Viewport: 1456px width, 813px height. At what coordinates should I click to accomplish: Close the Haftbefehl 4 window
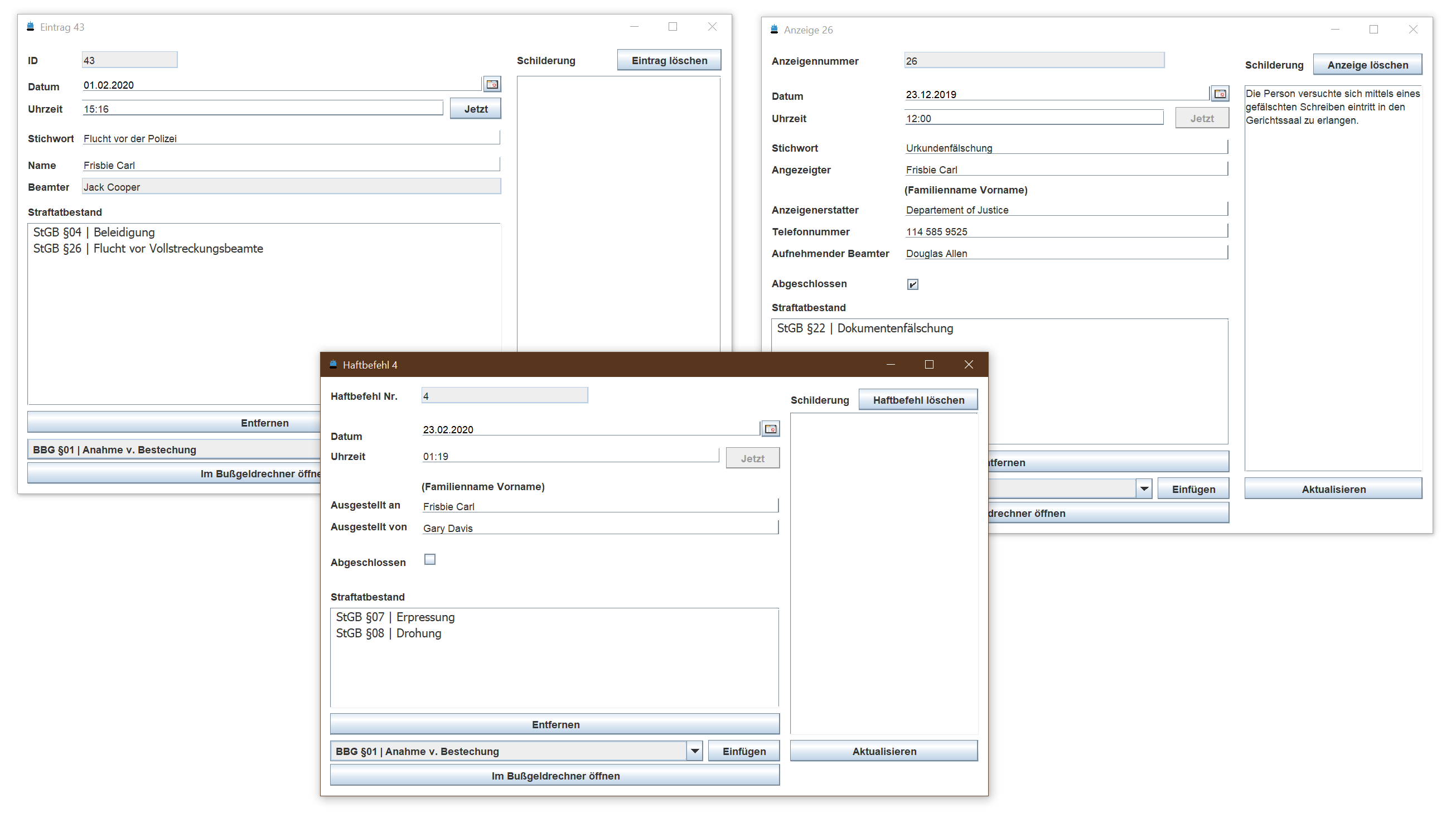(968, 365)
